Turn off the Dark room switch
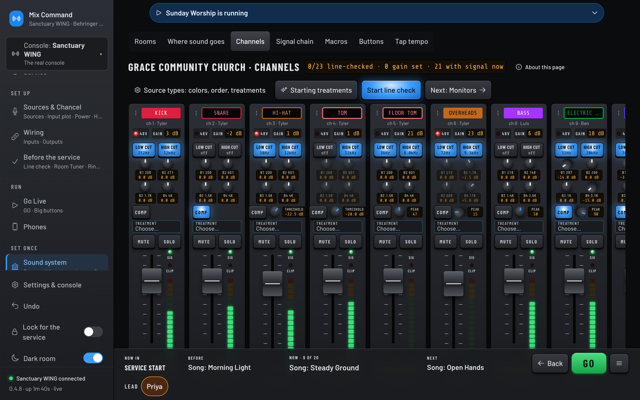Image resolution: width=640 pixels, height=400 pixels. tap(93, 358)
